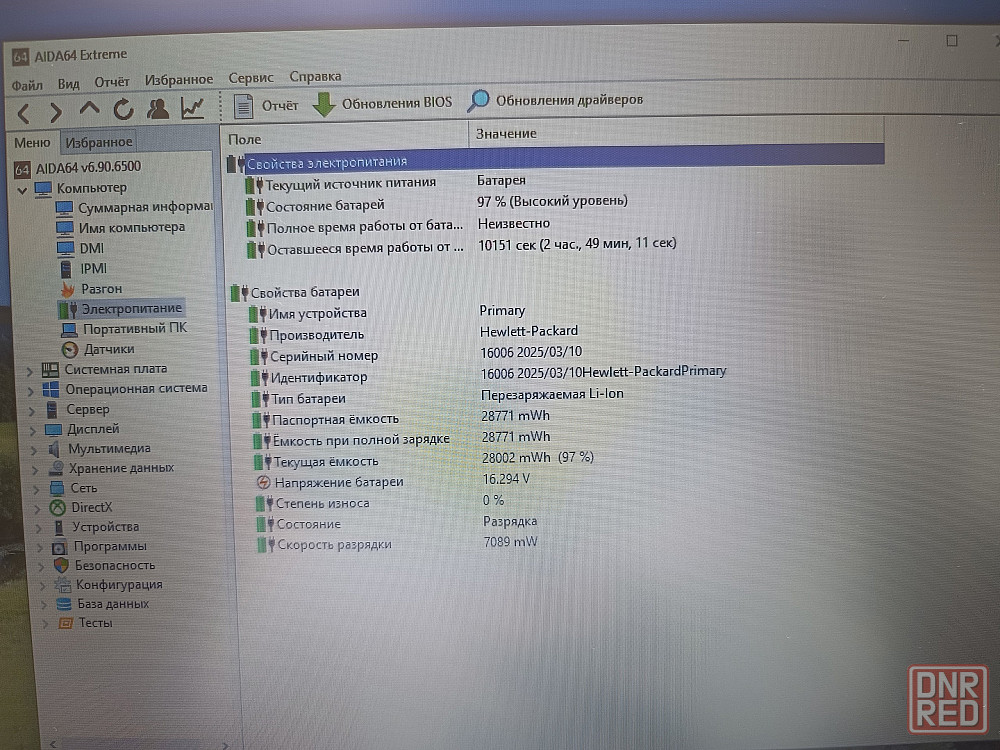Open the Сервис menu
Viewport: 1000px width, 750px height.
click(x=251, y=78)
